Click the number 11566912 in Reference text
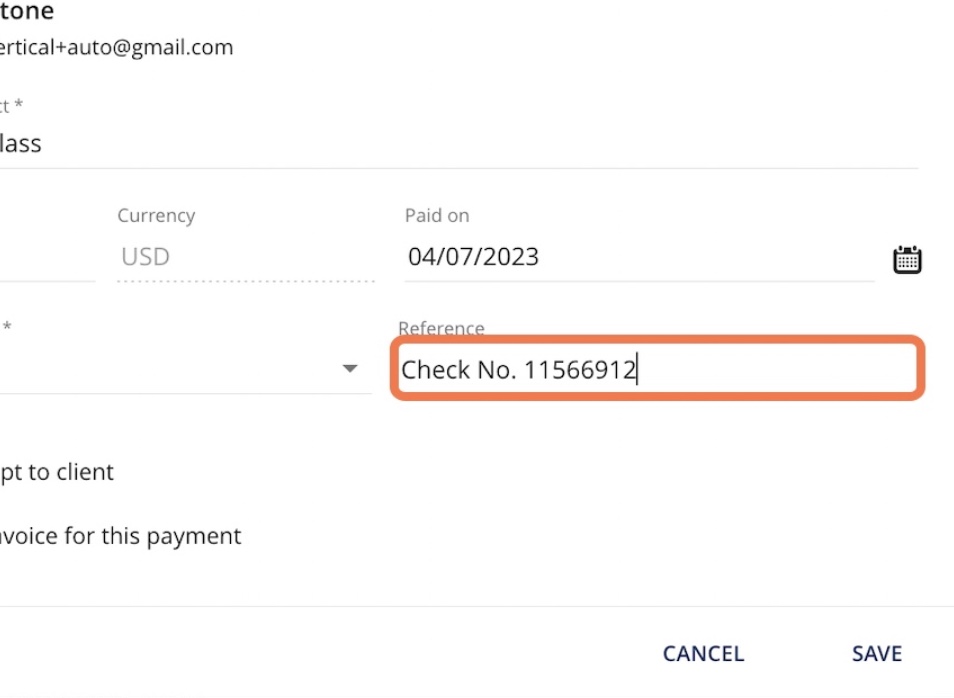 (x=580, y=371)
